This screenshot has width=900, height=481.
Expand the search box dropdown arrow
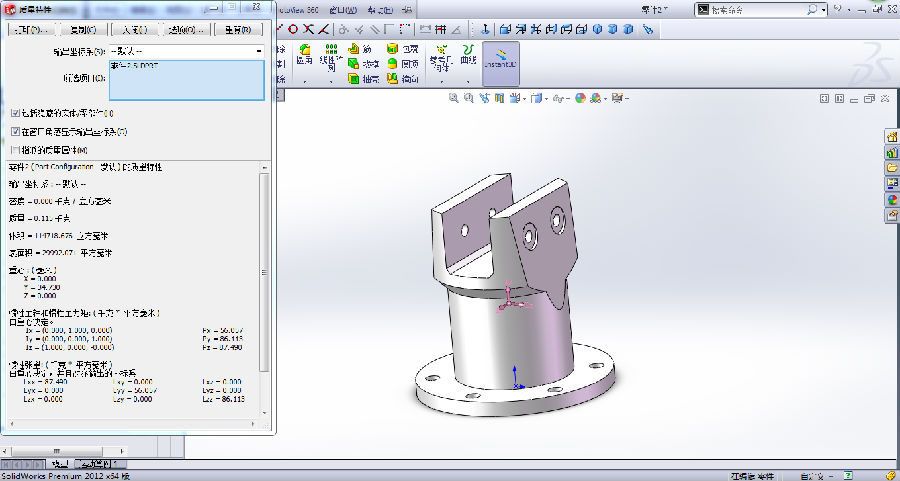pyautogui.click(x=822, y=9)
